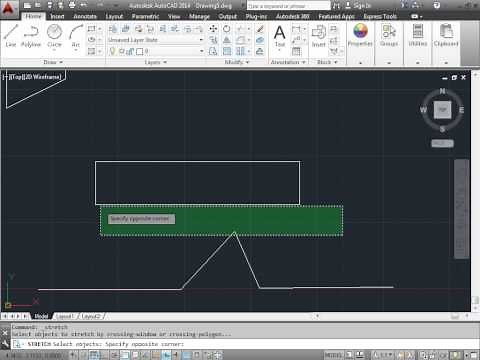The height and width of the screenshot is (360, 480).
Task: Click the N direction on the ViewCube
Action: coord(442,91)
